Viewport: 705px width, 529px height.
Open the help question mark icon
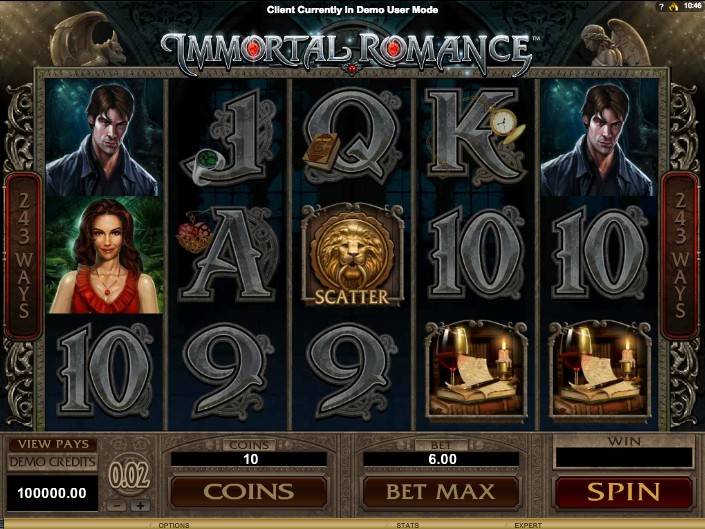pyautogui.click(x=661, y=6)
